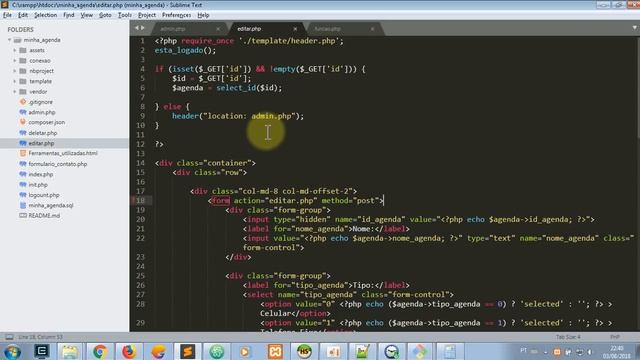Open .gitignore in the sidebar
The image size is (640, 360).
pos(40,102)
